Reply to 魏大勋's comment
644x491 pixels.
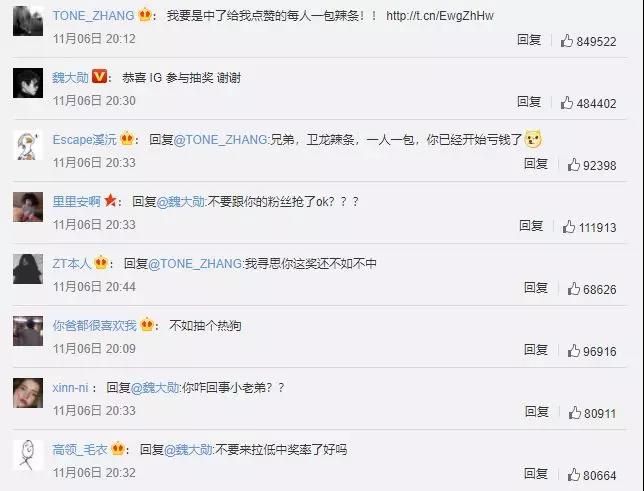pyautogui.click(x=529, y=101)
